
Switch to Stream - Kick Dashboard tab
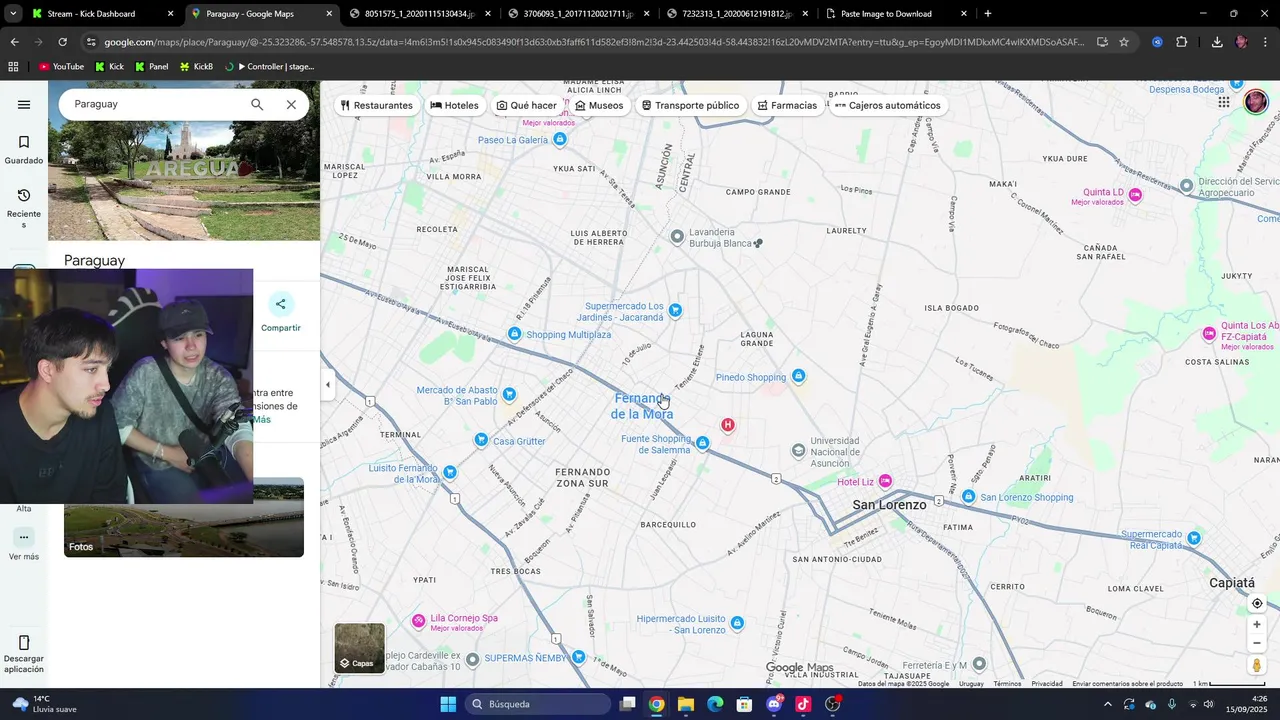pos(102,14)
